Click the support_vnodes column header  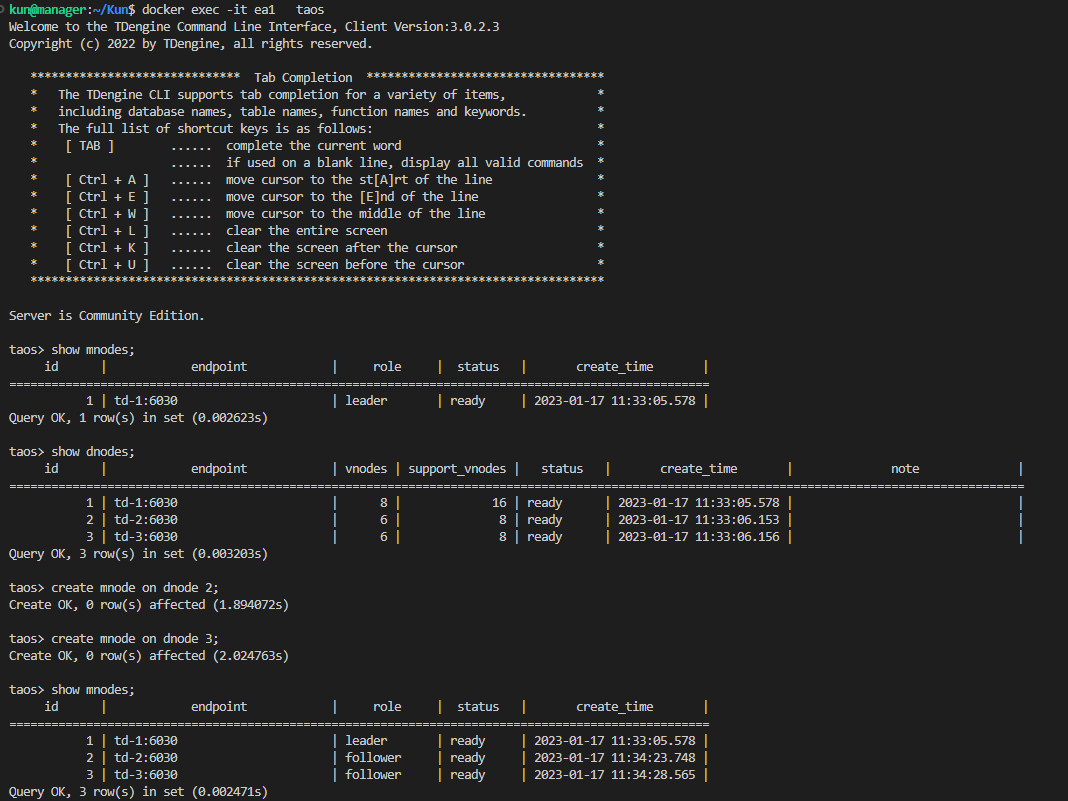pos(457,468)
